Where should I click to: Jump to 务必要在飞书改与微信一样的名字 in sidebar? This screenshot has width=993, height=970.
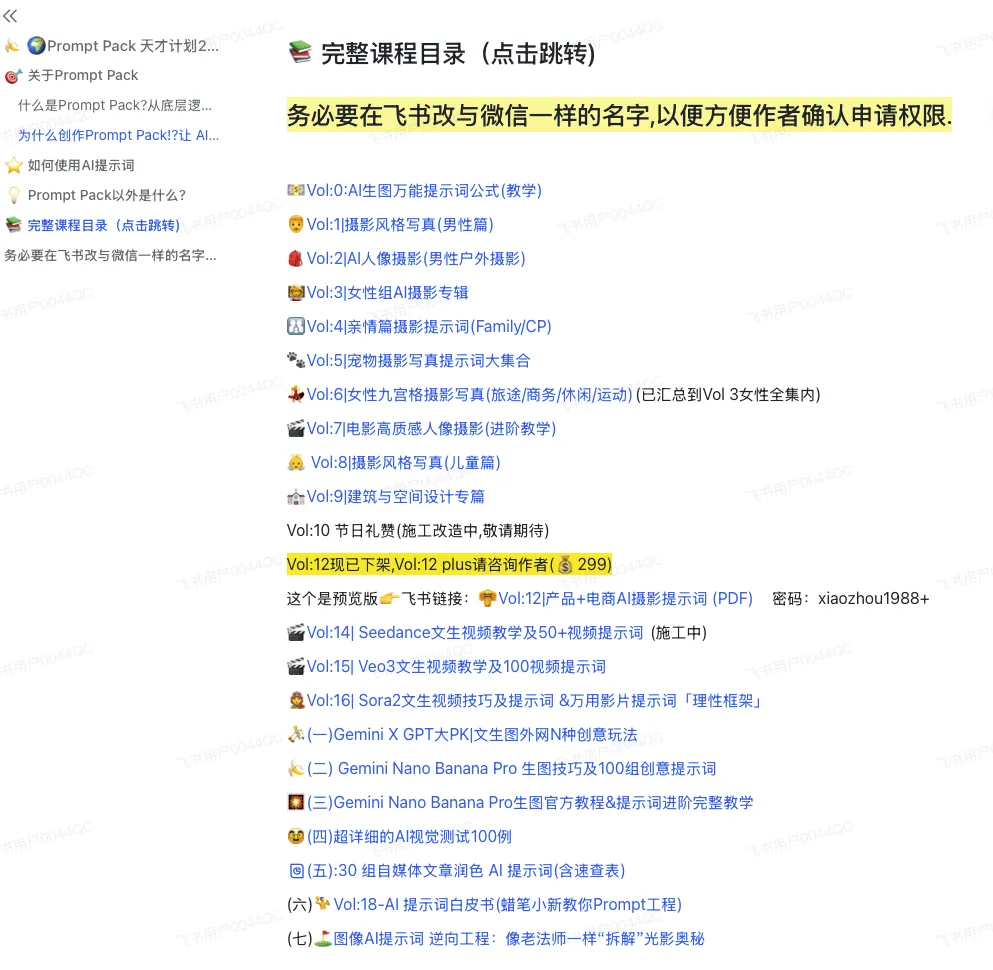click(110, 256)
